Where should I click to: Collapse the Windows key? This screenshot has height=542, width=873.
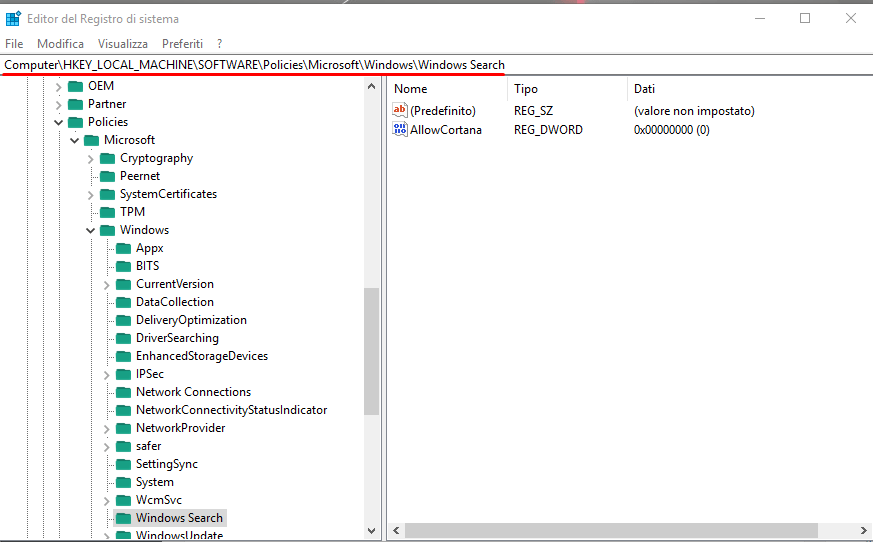tap(91, 231)
